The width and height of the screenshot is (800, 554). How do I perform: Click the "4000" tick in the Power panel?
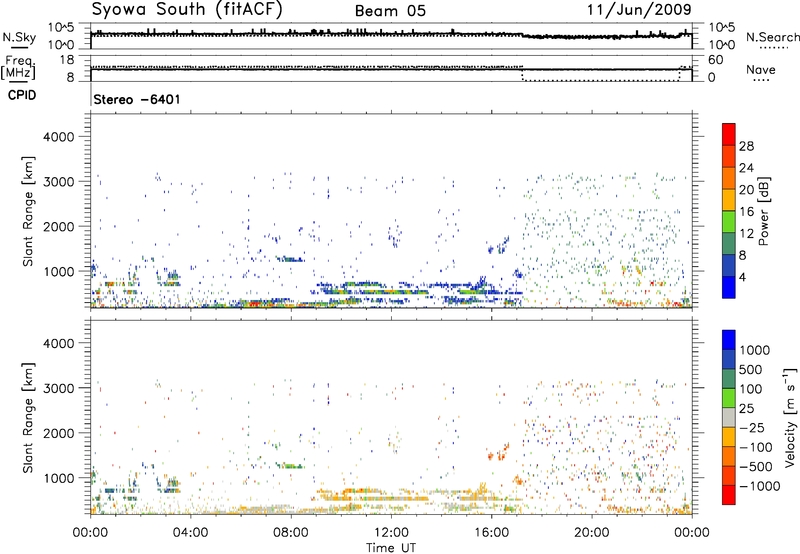pyautogui.click(x=58, y=137)
